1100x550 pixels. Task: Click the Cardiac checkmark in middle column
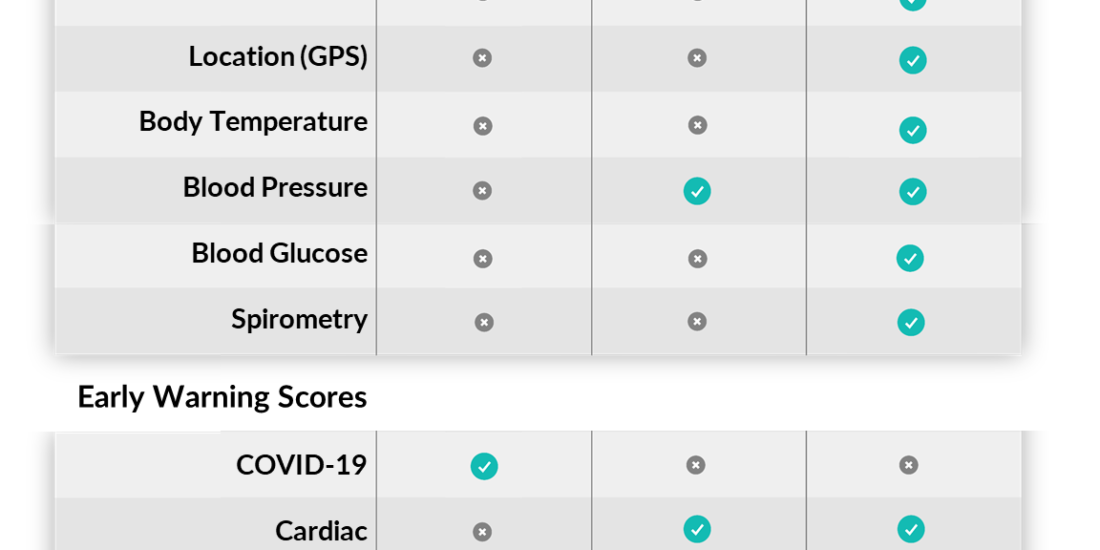pos(697,529)
